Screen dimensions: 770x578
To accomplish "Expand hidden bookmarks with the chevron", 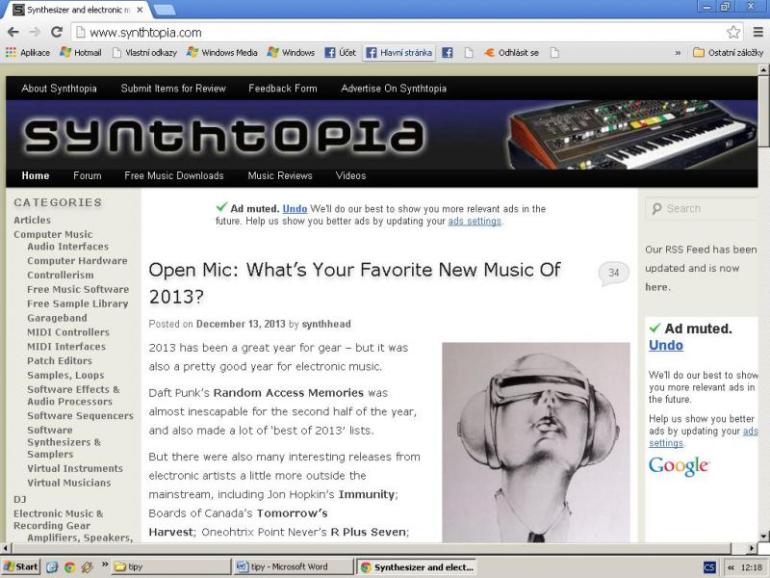I will [x=678, y=53].
